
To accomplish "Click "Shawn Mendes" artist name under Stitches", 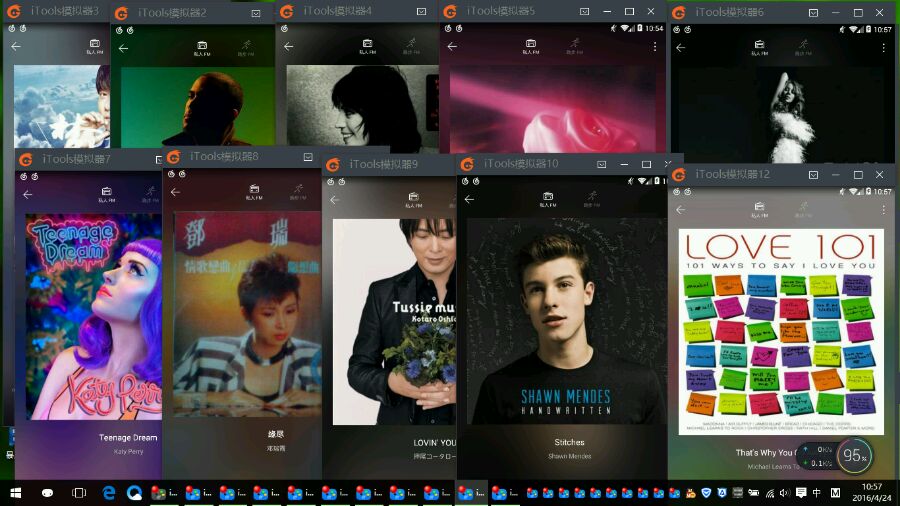I will point(569,456).
